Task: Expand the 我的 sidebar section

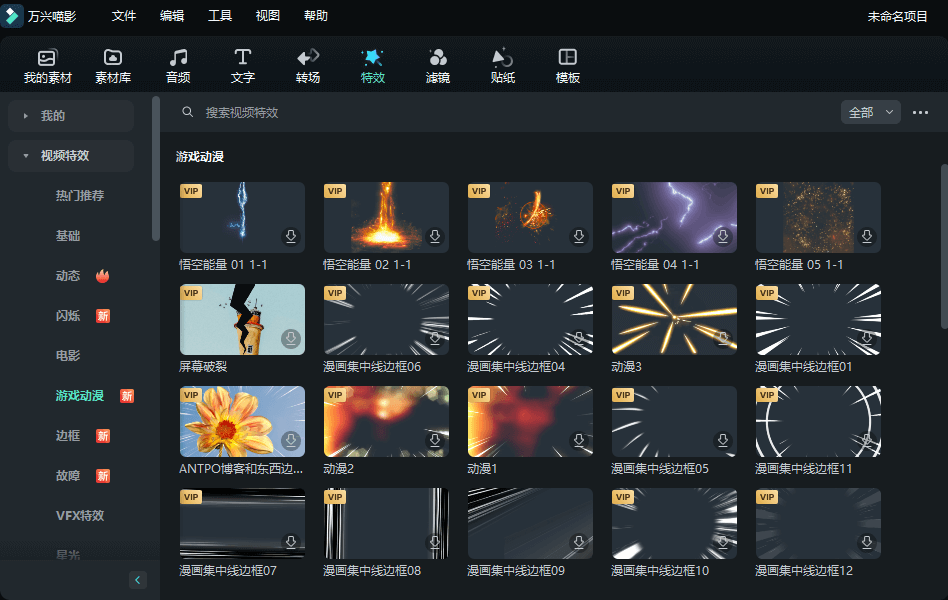Action: (x=71, y=116)
